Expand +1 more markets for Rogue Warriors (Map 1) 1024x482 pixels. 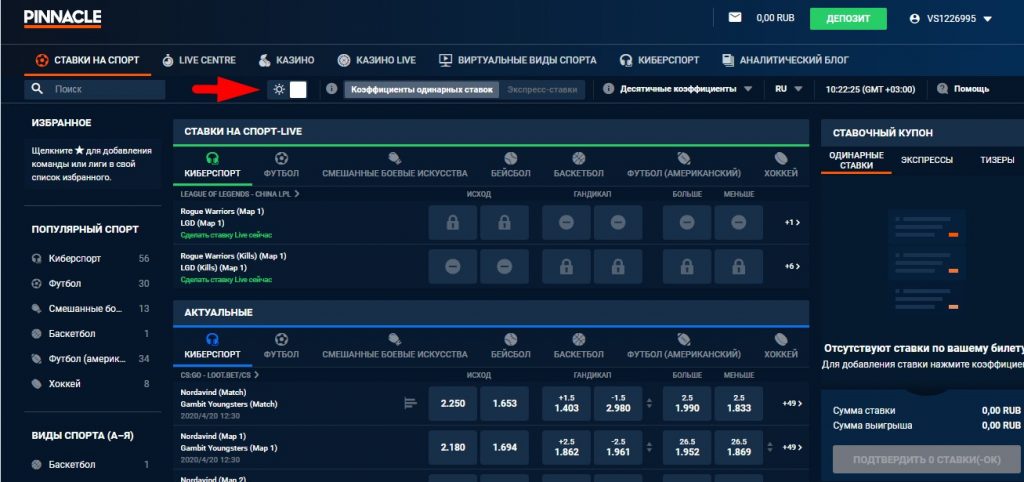click(x=792, y=223)
